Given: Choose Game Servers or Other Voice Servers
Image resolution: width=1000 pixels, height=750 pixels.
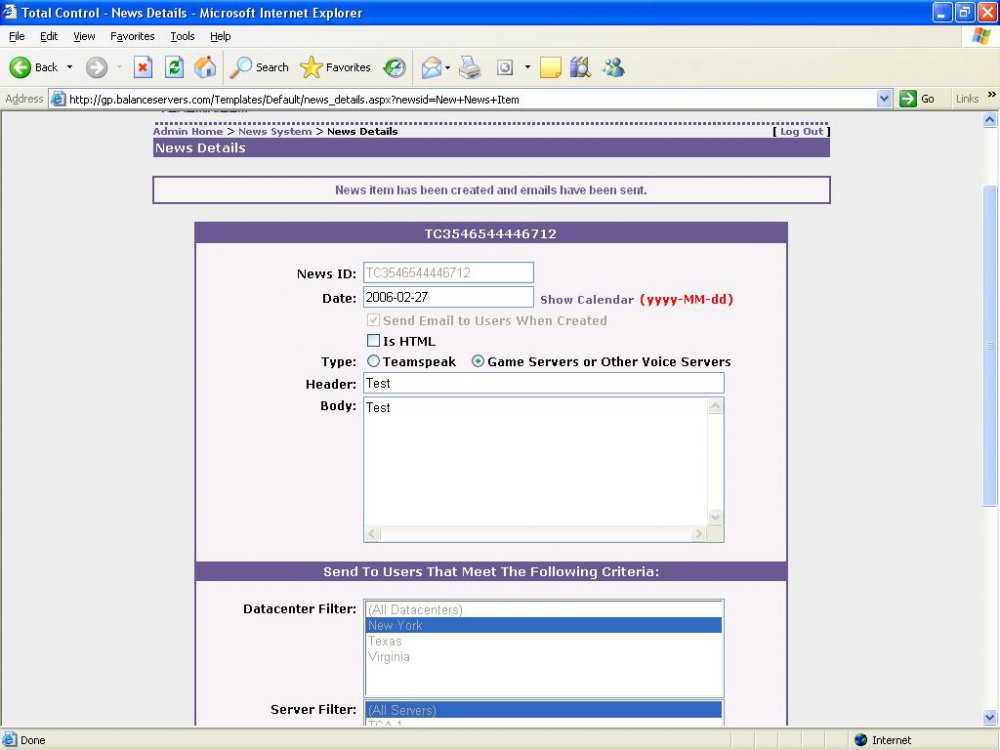Looking at the screenshot, I should 478,362.
